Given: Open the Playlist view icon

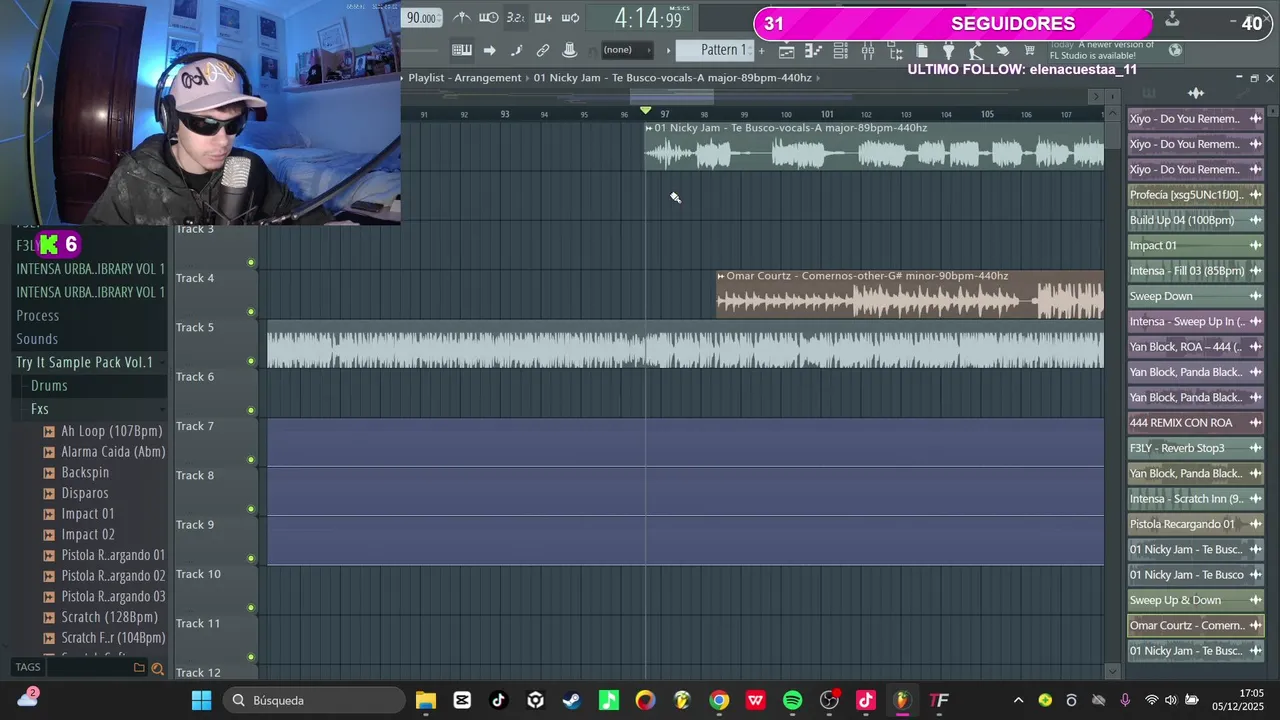Looking at the screenshot, I should pyautogui.click(x=787, y=50).
